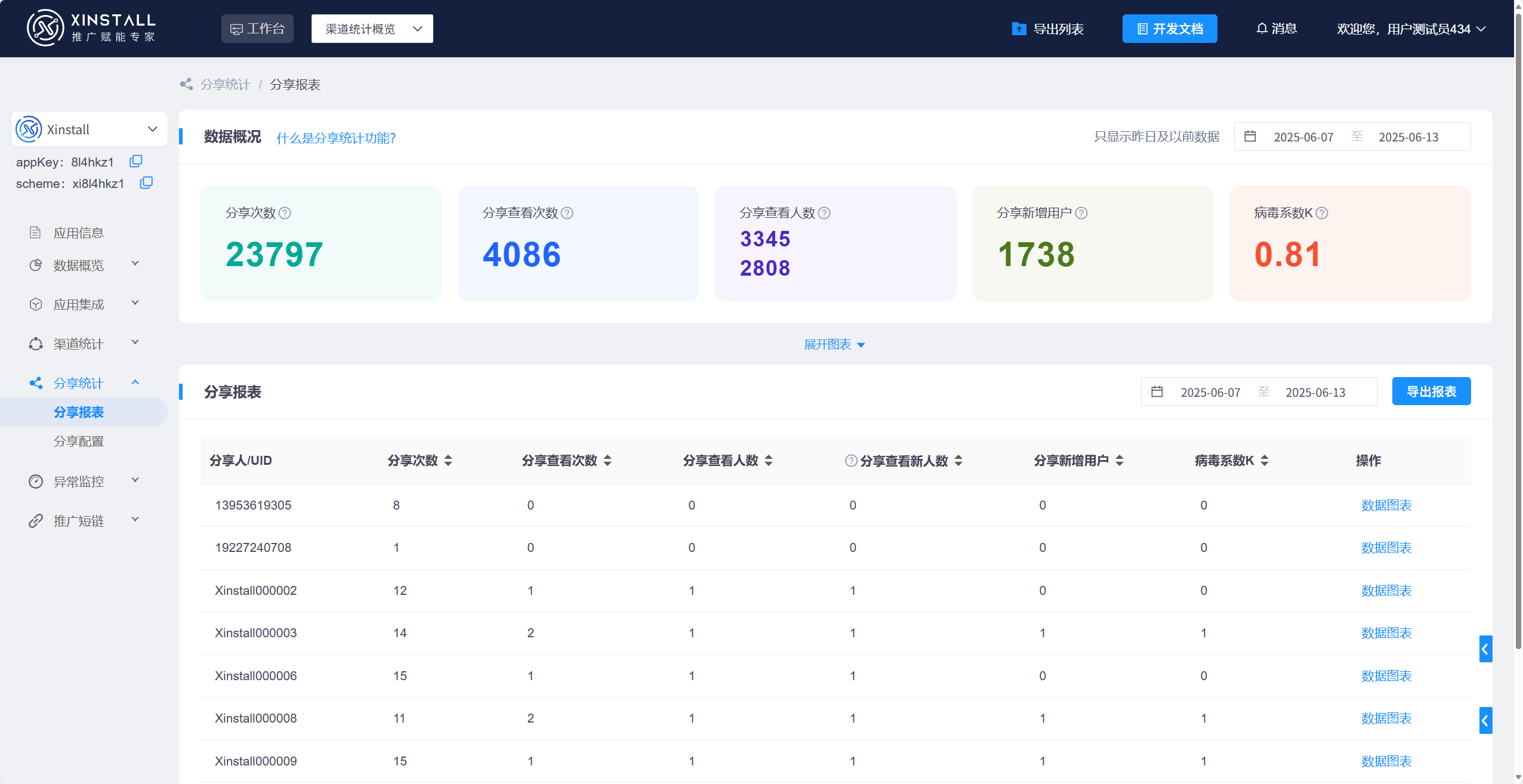The image size is (1523, 784).
Task: Sort the 分享新增用户 column
Action: click(x=1118, y=460)
